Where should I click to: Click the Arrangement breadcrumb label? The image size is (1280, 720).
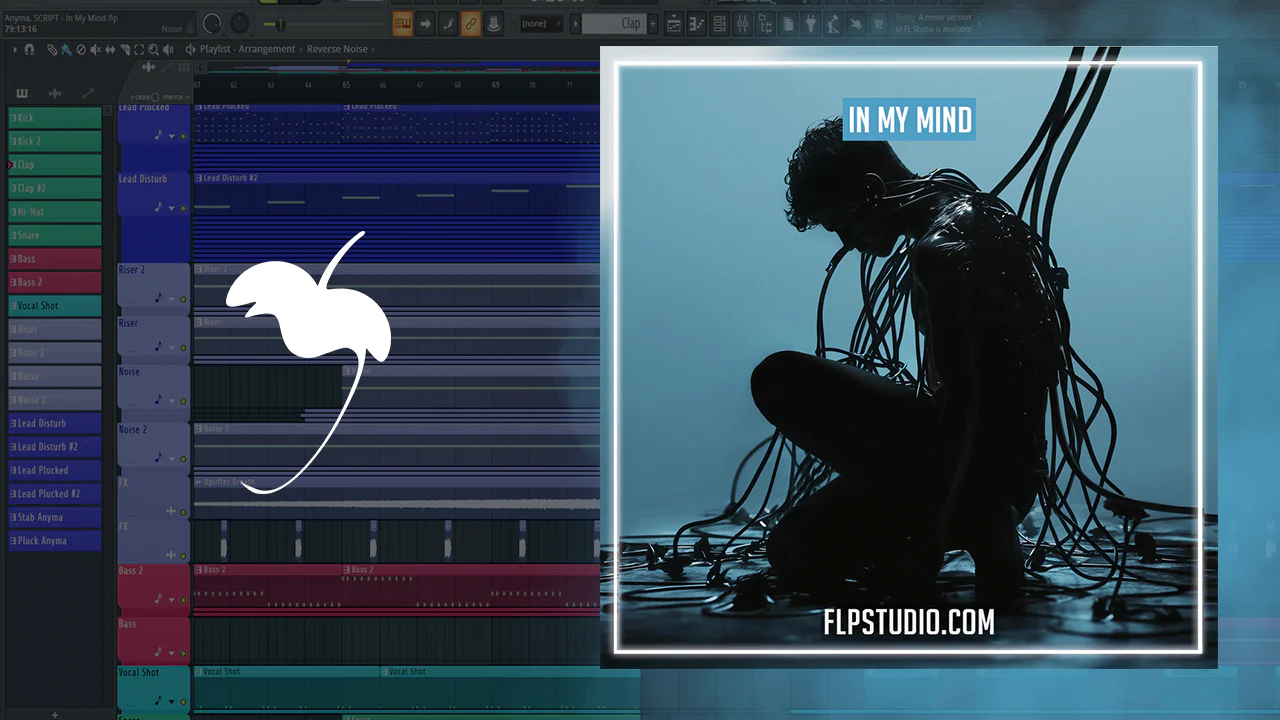coord(267,49)
